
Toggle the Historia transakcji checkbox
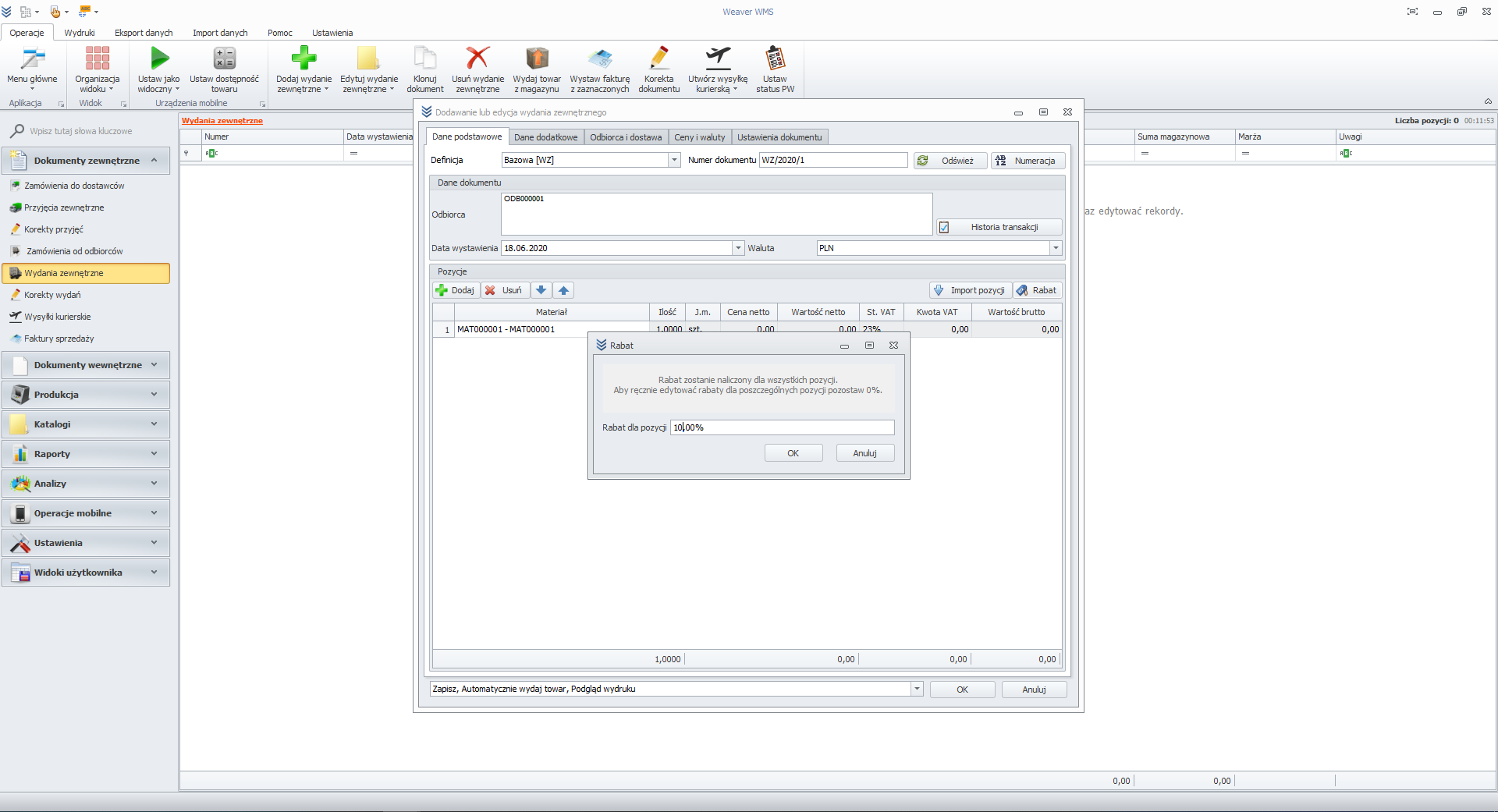(945, 227)
